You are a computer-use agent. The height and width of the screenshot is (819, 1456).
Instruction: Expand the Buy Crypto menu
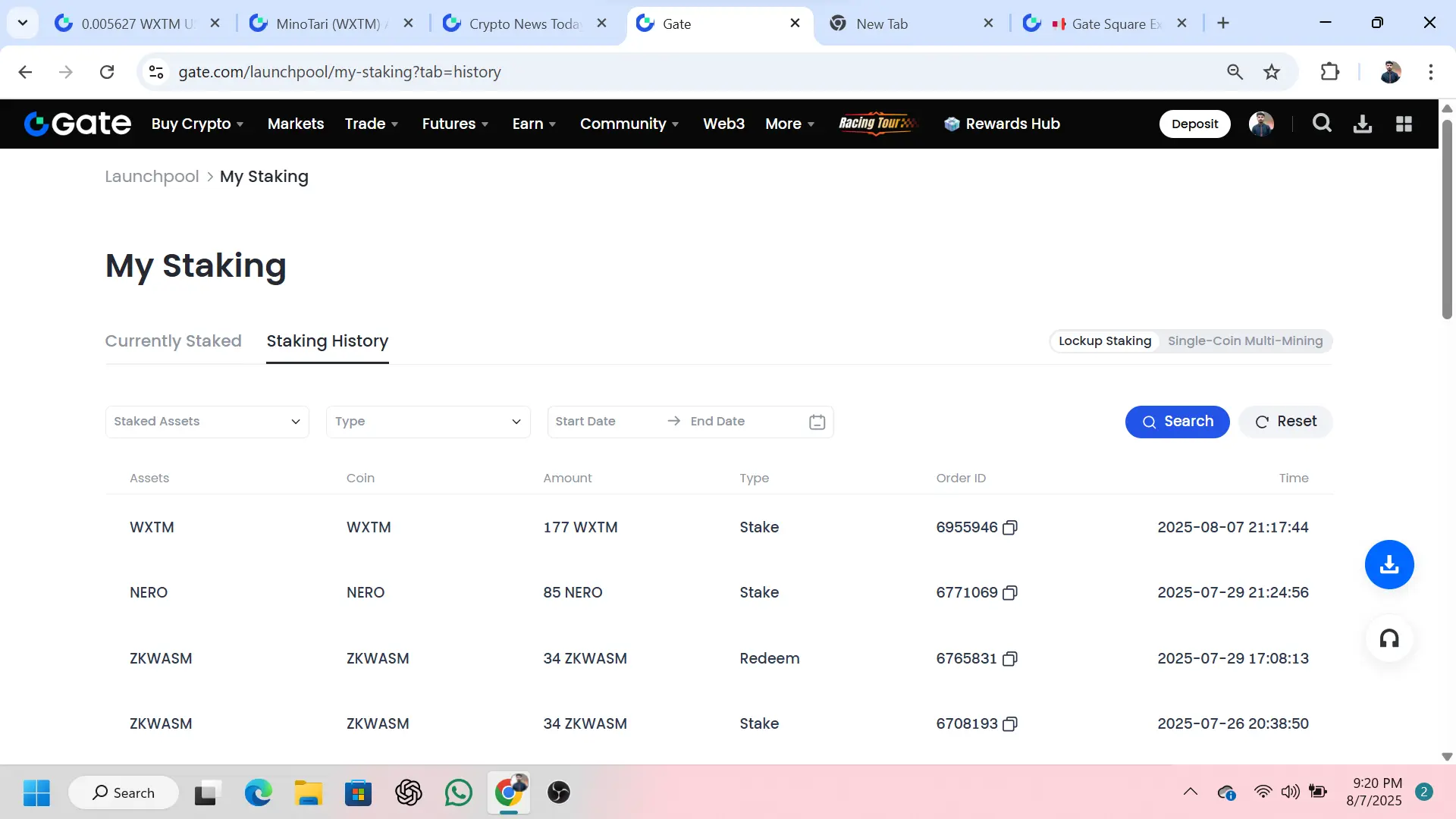coord(197,124)
